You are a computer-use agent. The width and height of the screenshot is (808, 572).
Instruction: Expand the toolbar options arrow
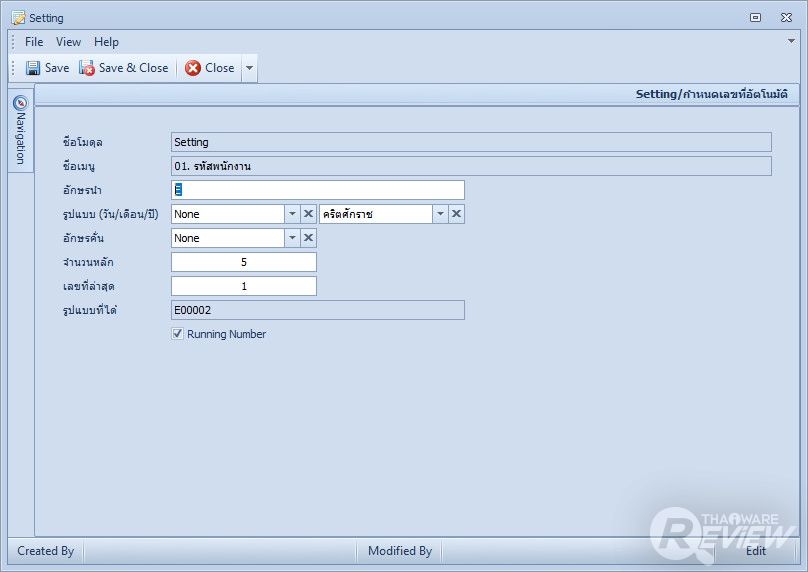(x=249, y=68)
